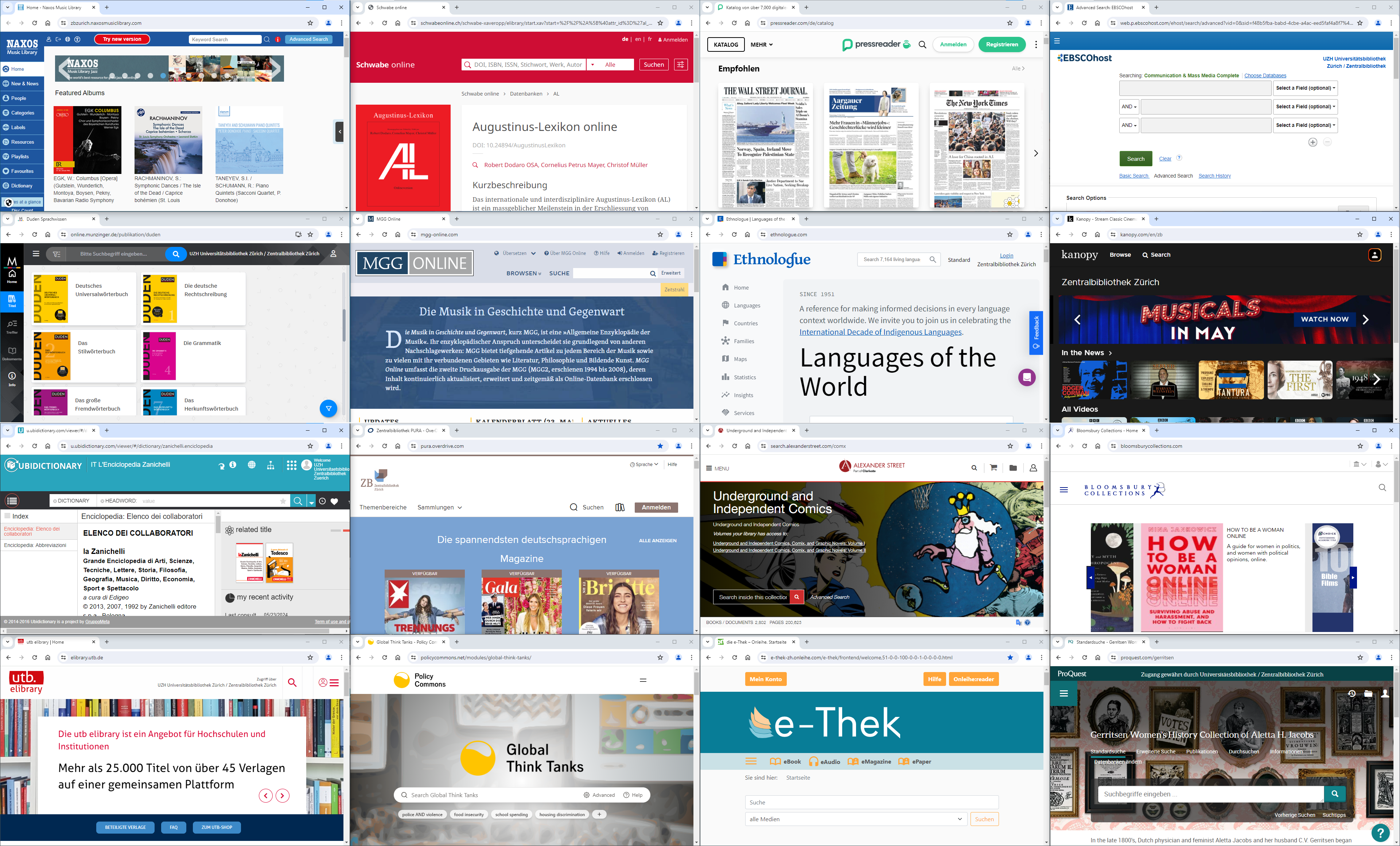Click the Zeitstrahl tab in MGG Online
The height and width of the screenshot is (846, 1400).
coord(674,290)
